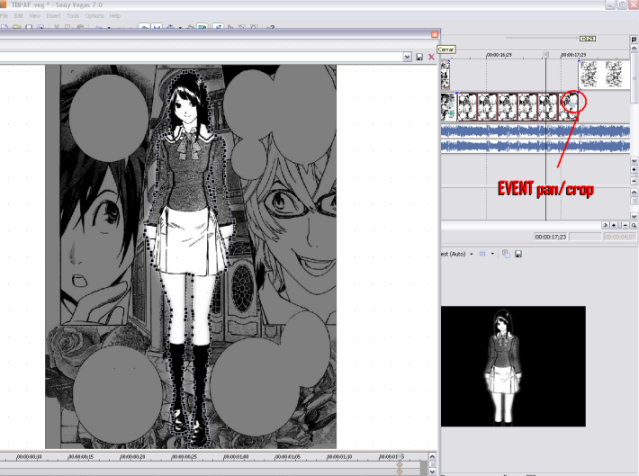Delete the pan/crop preset
The width and height of the screenshot is (639, 476).
[431, 57]
